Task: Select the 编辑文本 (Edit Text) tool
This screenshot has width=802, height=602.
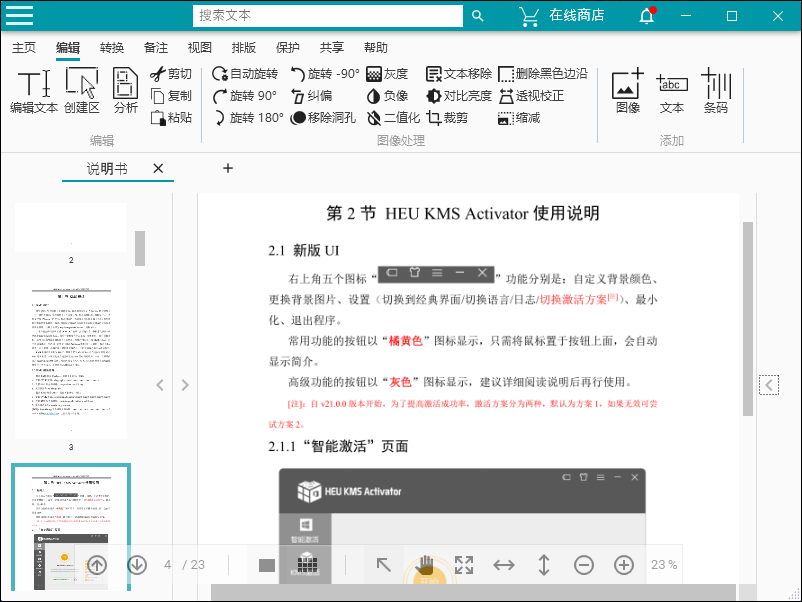Action: [x=33, y=91]
